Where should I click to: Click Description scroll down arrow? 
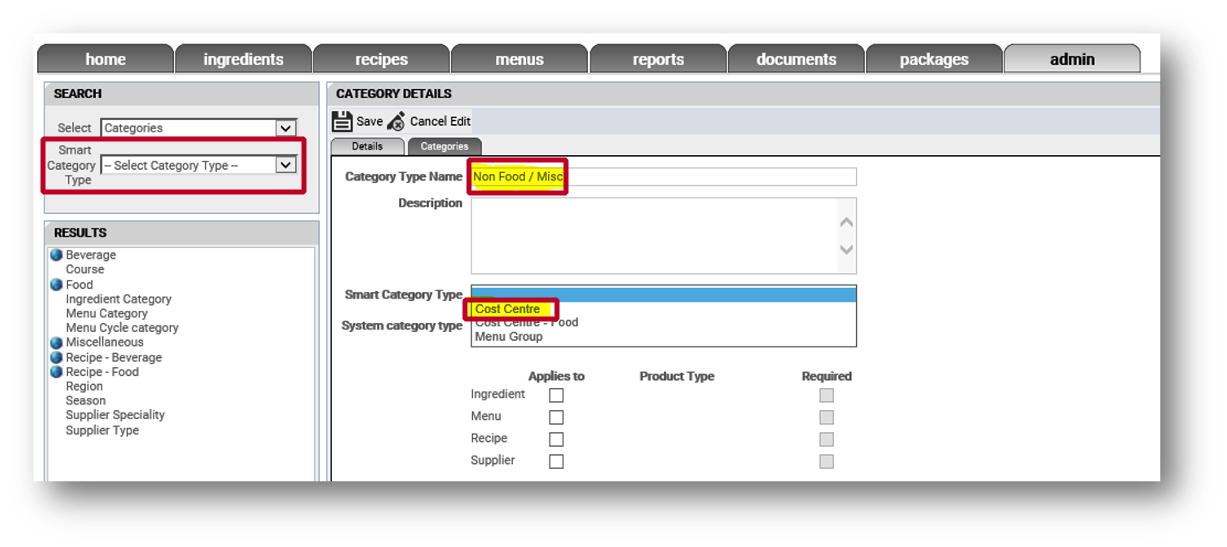coord(847,249)
